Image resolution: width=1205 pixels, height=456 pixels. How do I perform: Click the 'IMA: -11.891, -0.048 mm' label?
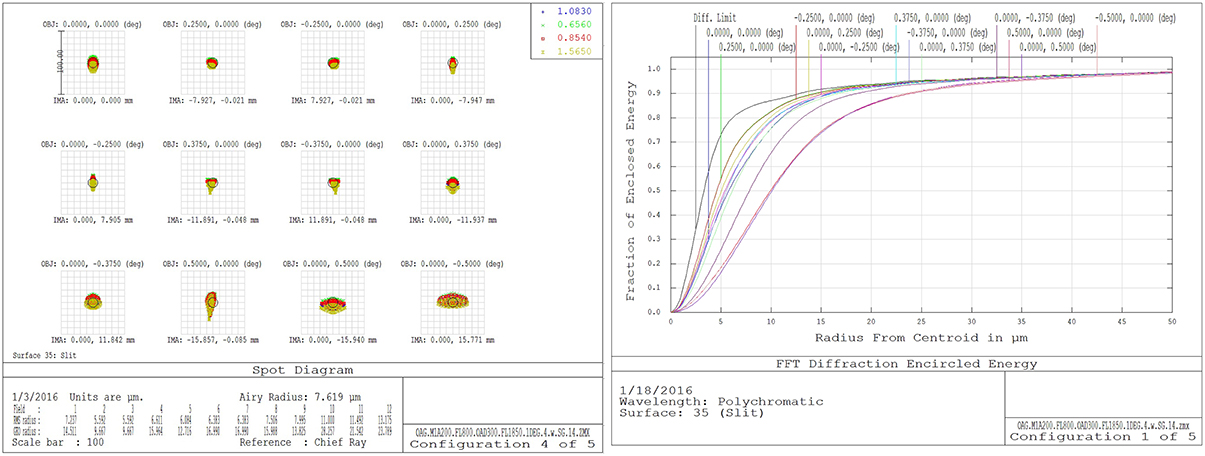coord(212,219)
